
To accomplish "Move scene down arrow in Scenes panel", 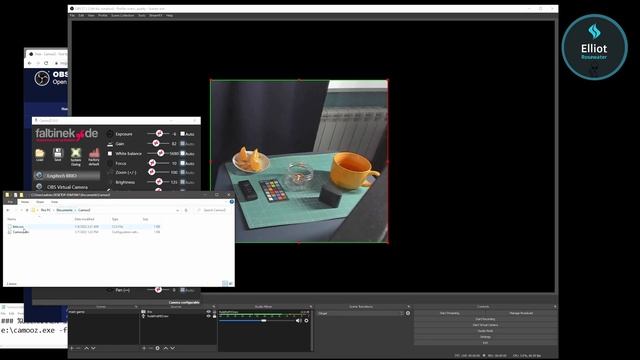I will 93,348.
